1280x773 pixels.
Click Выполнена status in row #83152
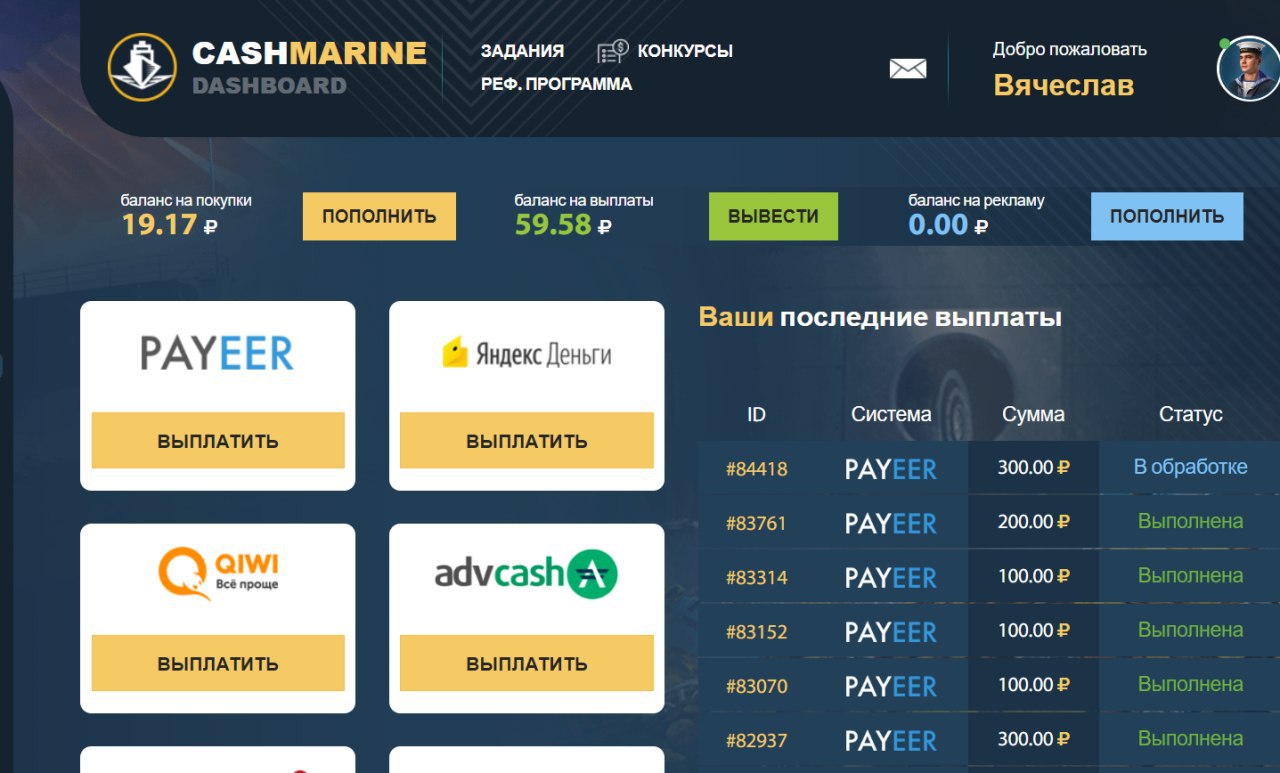coord(1190,630)
